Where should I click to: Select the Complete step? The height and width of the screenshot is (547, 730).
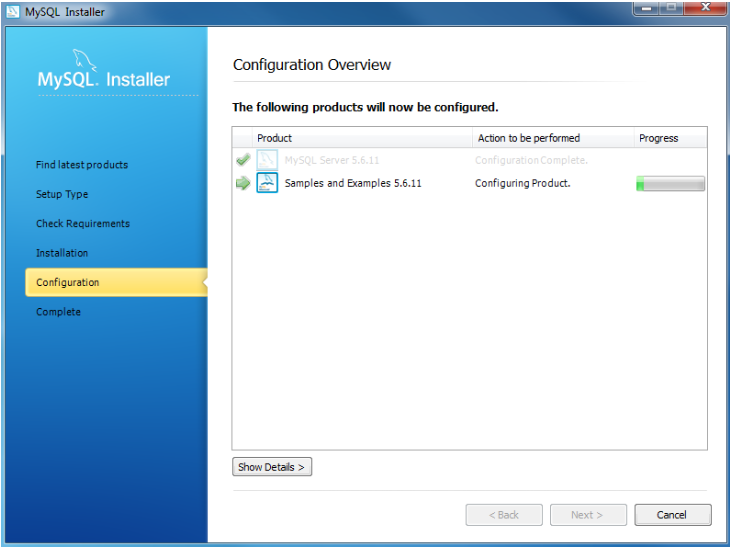(x=58, y=312)
